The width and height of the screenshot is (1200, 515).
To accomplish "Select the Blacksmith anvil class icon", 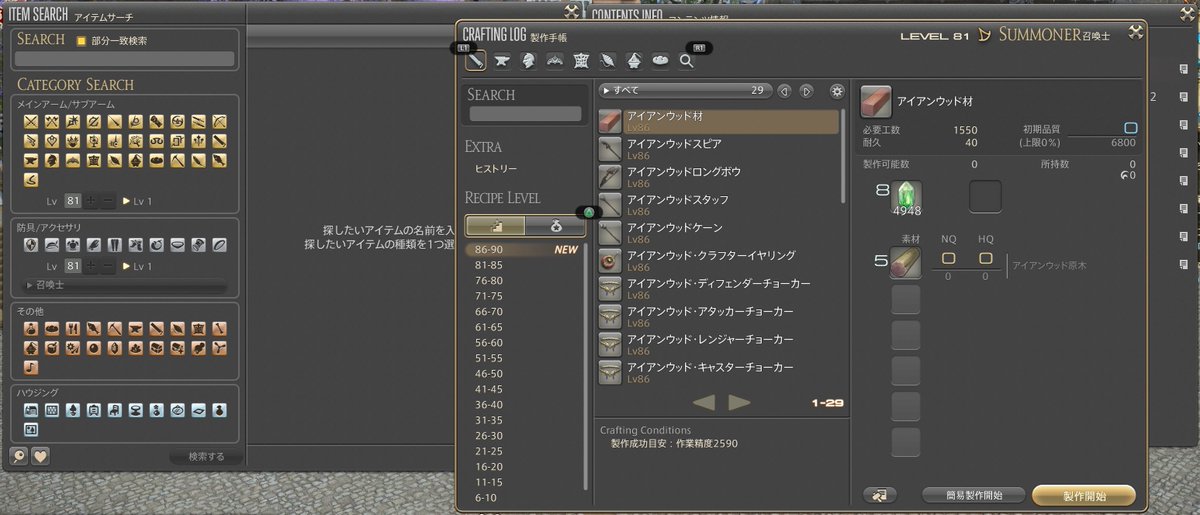I will point(502,60).
